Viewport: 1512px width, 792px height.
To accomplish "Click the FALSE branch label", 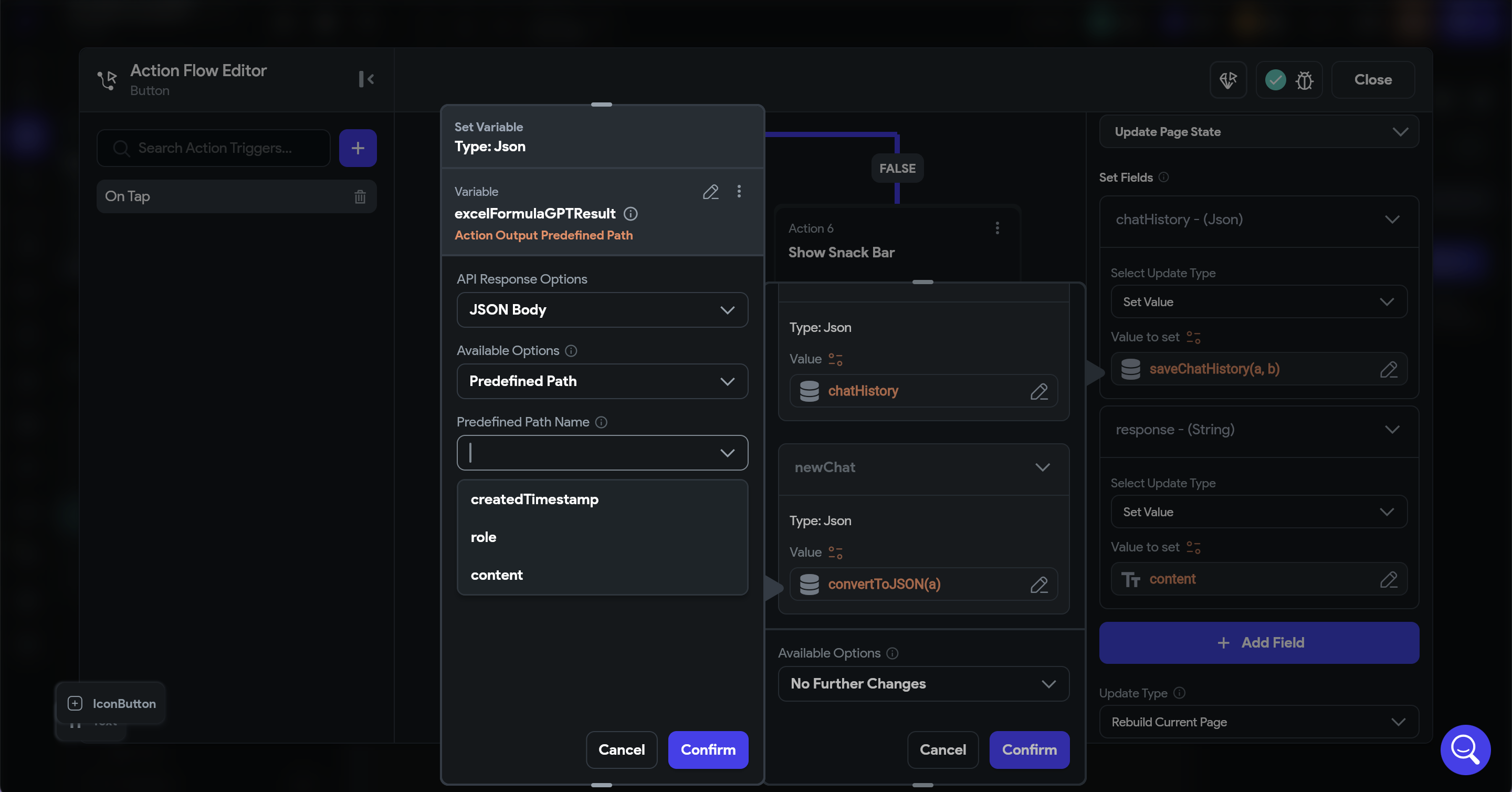I will (897, 169).
